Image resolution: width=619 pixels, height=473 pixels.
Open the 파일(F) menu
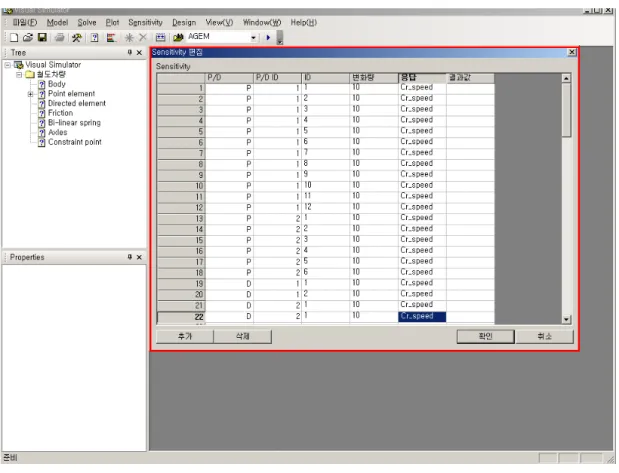pos(25,23)
